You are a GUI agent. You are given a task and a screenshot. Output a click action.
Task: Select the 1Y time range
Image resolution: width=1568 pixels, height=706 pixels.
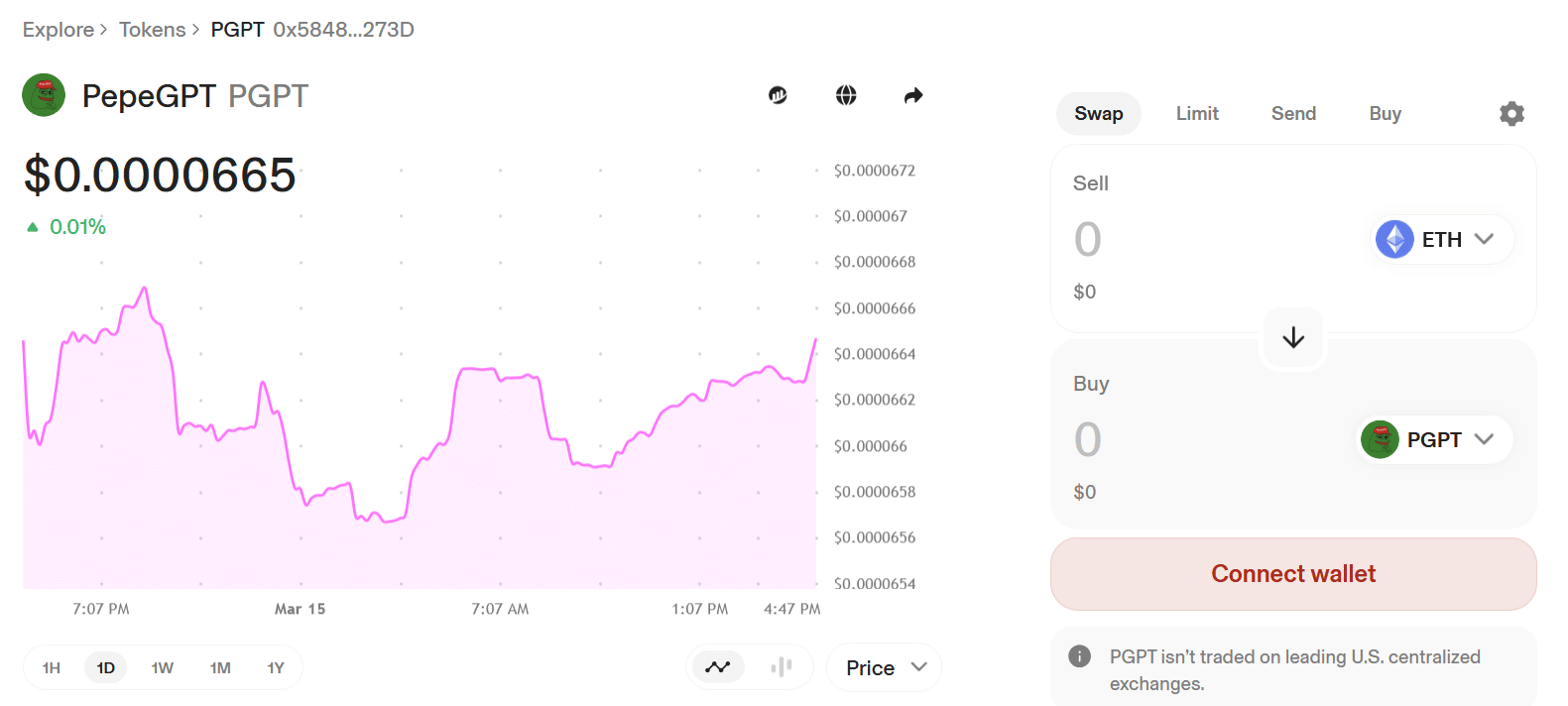(276, 668)
